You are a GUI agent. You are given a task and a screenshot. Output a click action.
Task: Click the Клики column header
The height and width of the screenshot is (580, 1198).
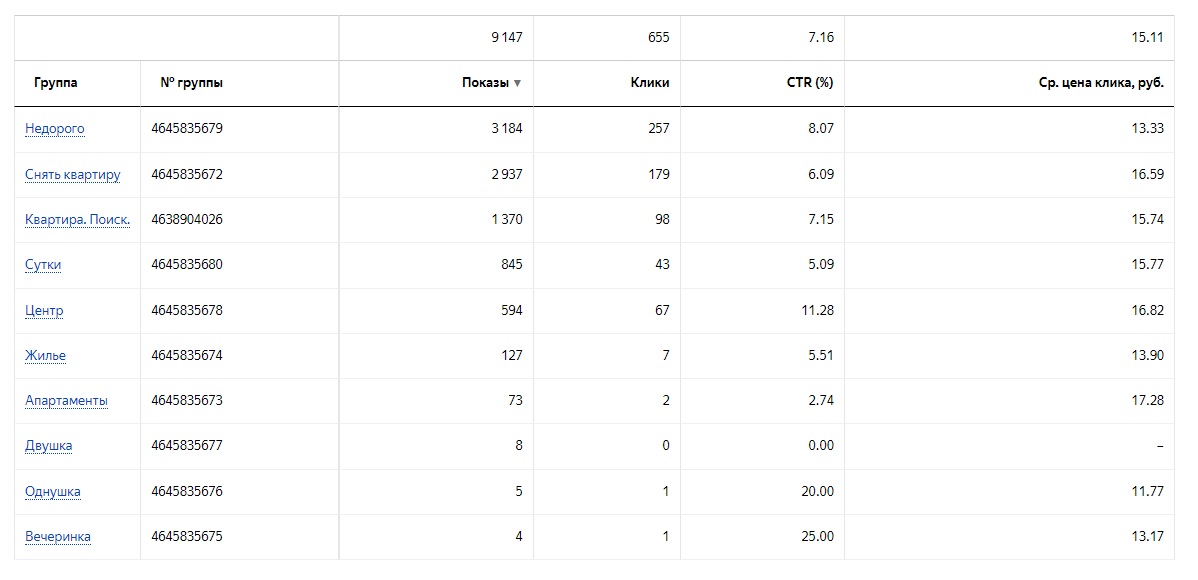(650, 83)
